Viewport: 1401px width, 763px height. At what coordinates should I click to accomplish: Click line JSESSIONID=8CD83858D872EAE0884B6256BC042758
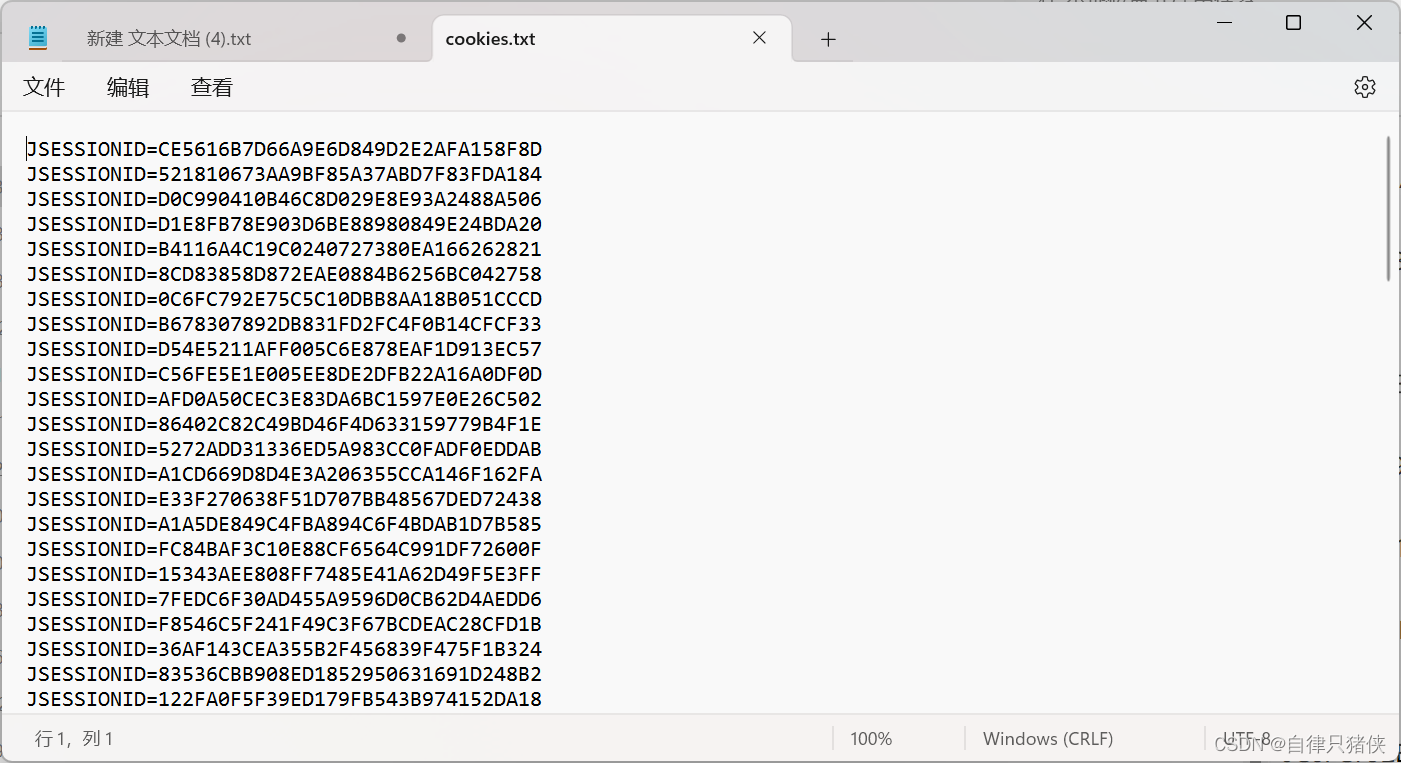[x=284, y=275]
